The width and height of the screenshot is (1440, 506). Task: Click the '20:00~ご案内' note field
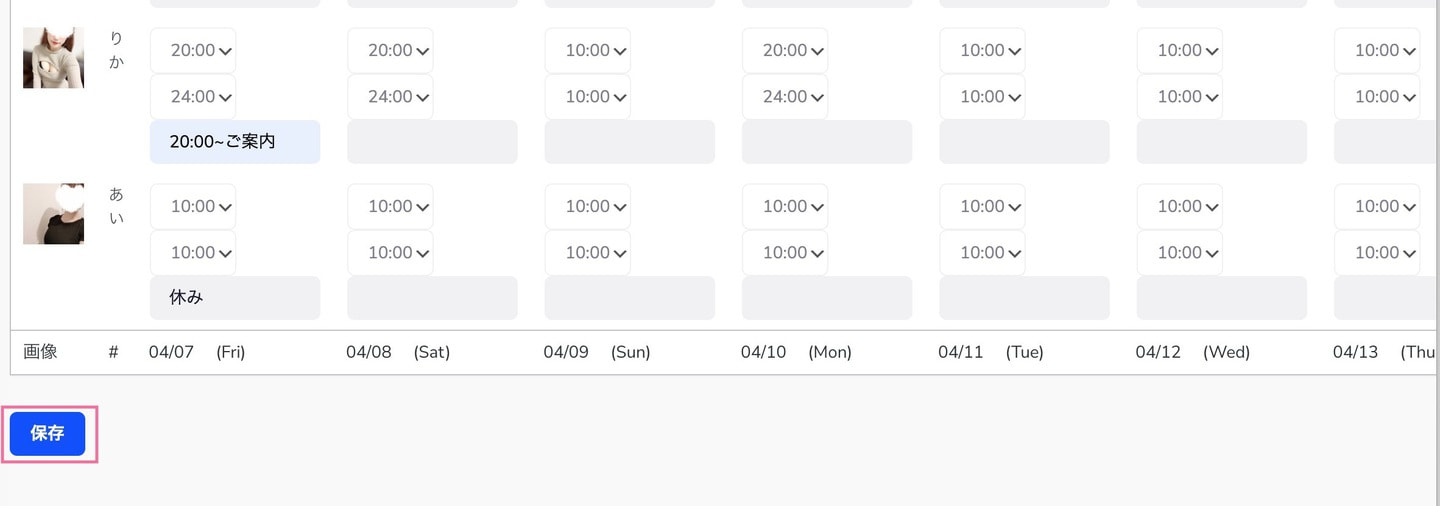235,142
